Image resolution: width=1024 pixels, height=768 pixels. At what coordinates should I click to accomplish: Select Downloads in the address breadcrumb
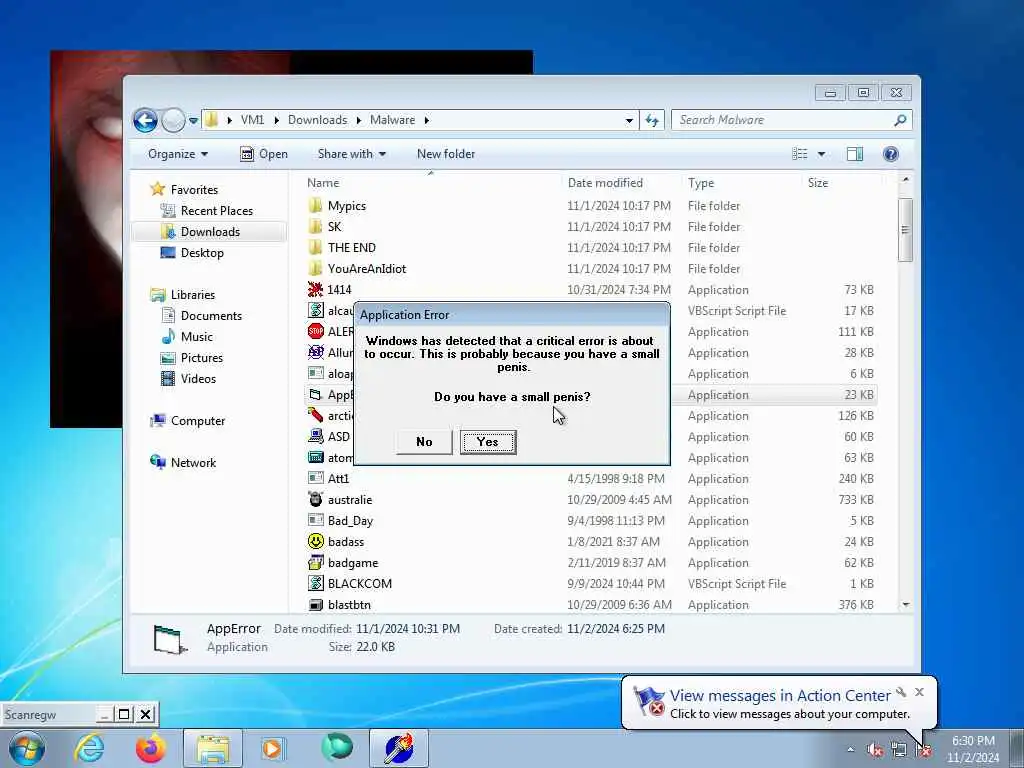coord(317,120)
